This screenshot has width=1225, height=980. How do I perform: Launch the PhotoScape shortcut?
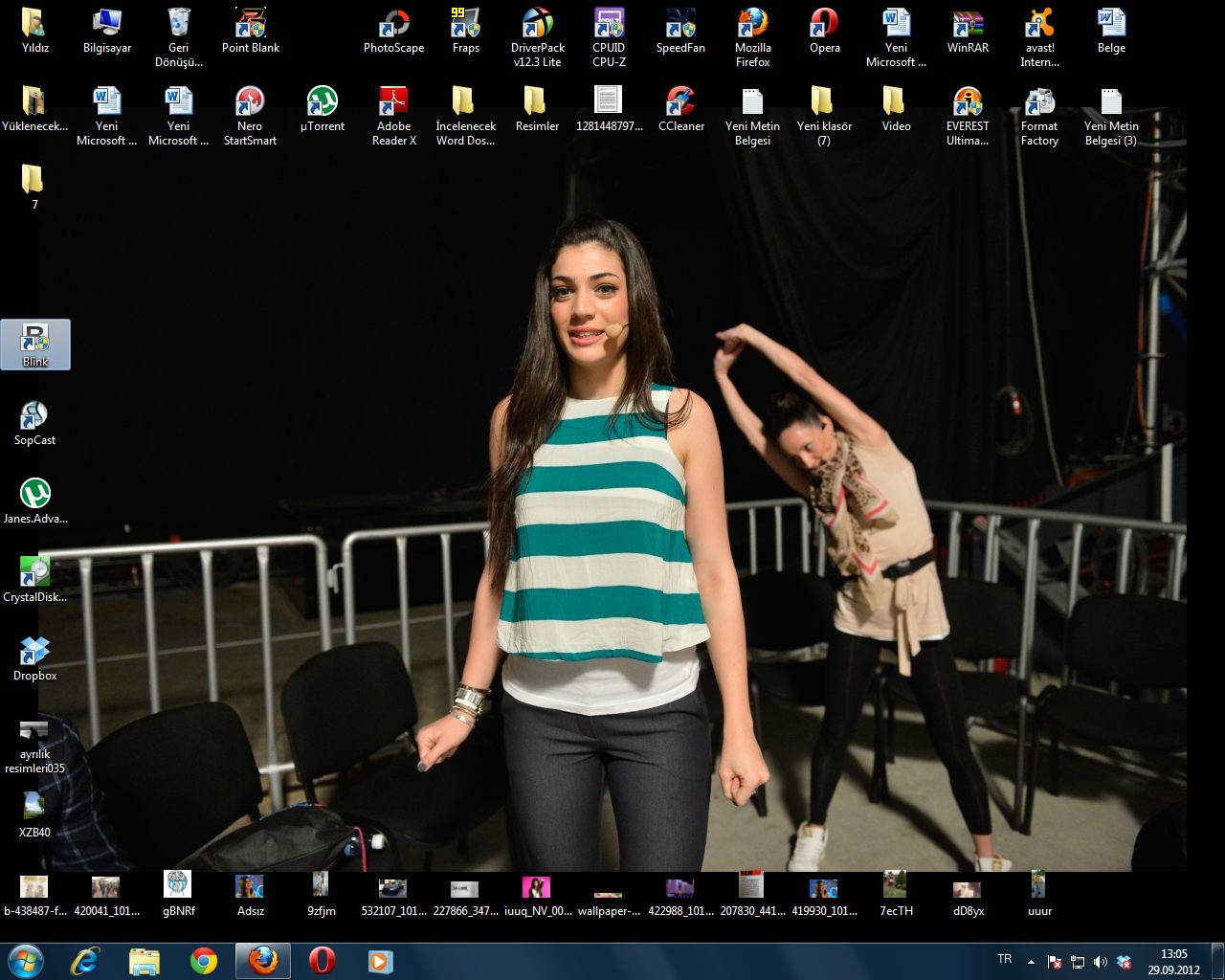pos(393,30)
